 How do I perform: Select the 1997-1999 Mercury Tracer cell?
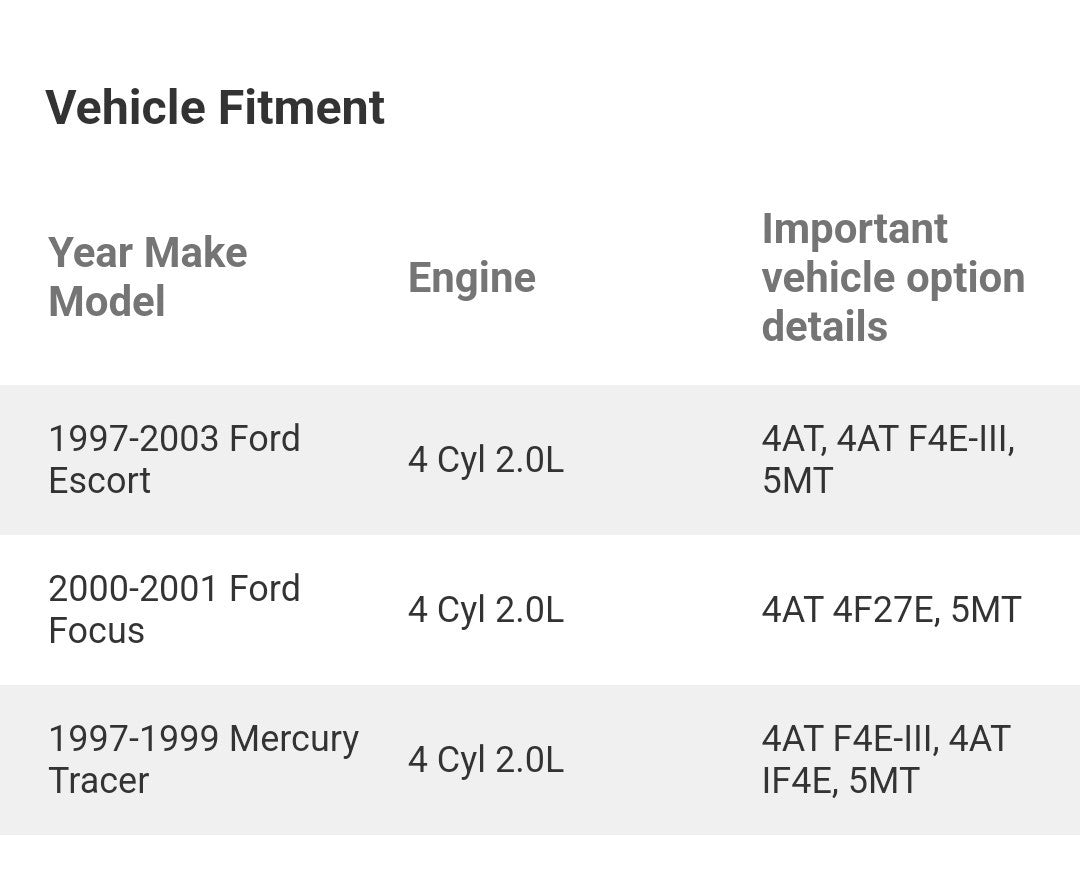click(204, 760)
